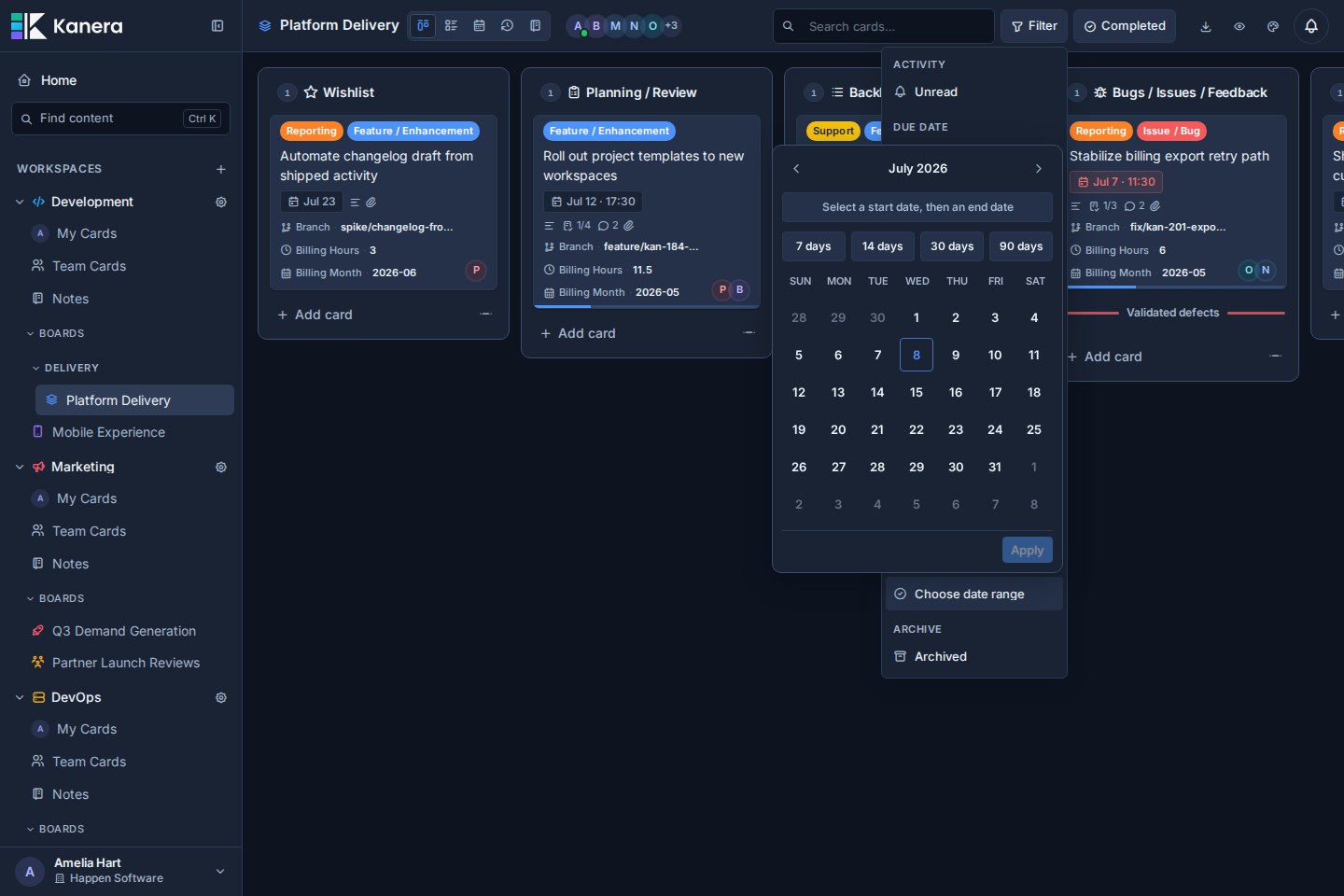Pick July 8 in the calendar

tap(917, 356)
